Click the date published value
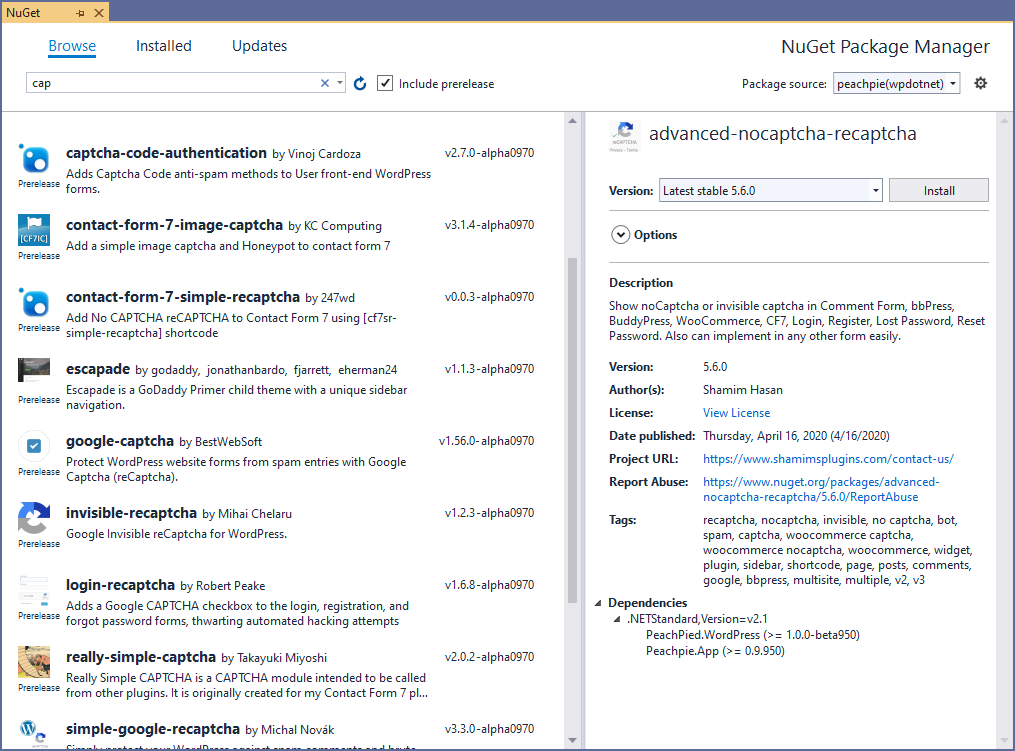The image size is (1015, 751). point(796,436)
